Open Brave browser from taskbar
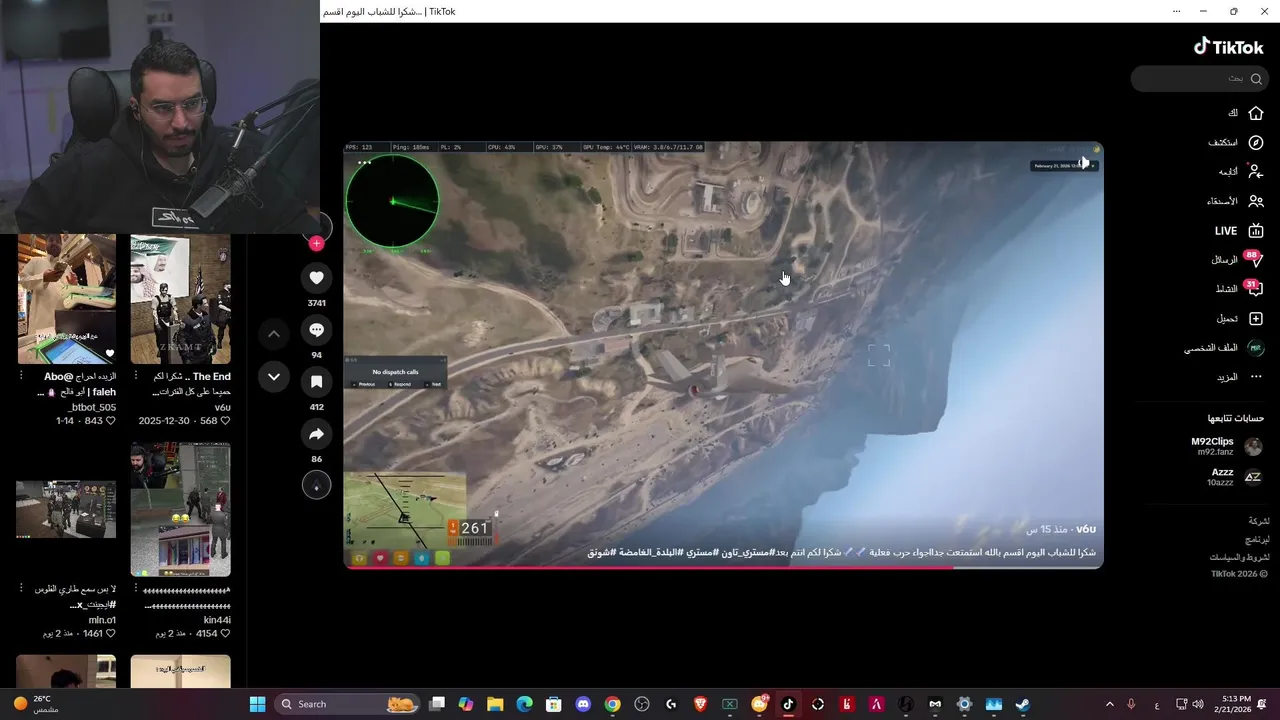 point(701,704)
